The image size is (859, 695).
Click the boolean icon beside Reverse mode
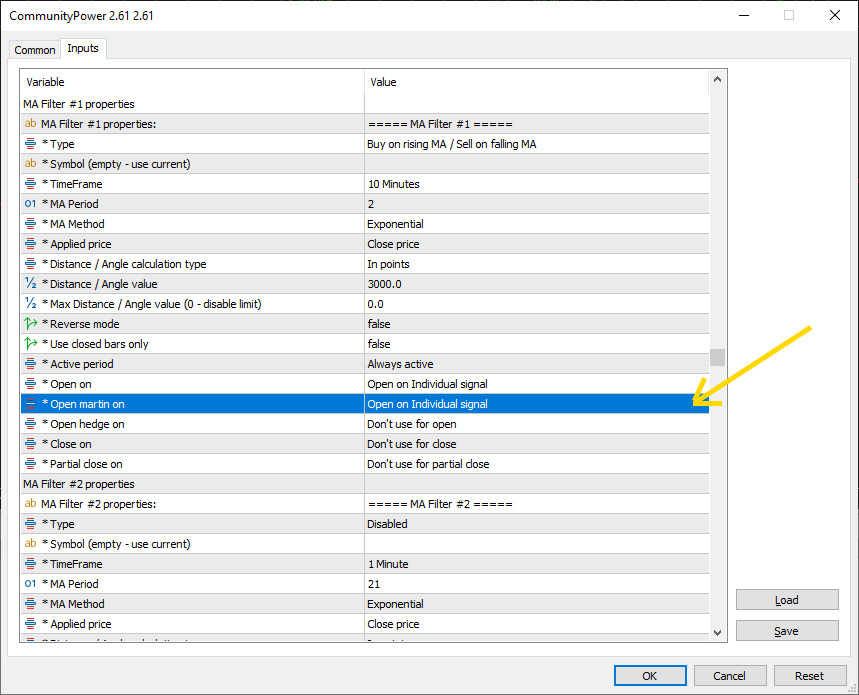pyautogui.click(x=31, y=324)
